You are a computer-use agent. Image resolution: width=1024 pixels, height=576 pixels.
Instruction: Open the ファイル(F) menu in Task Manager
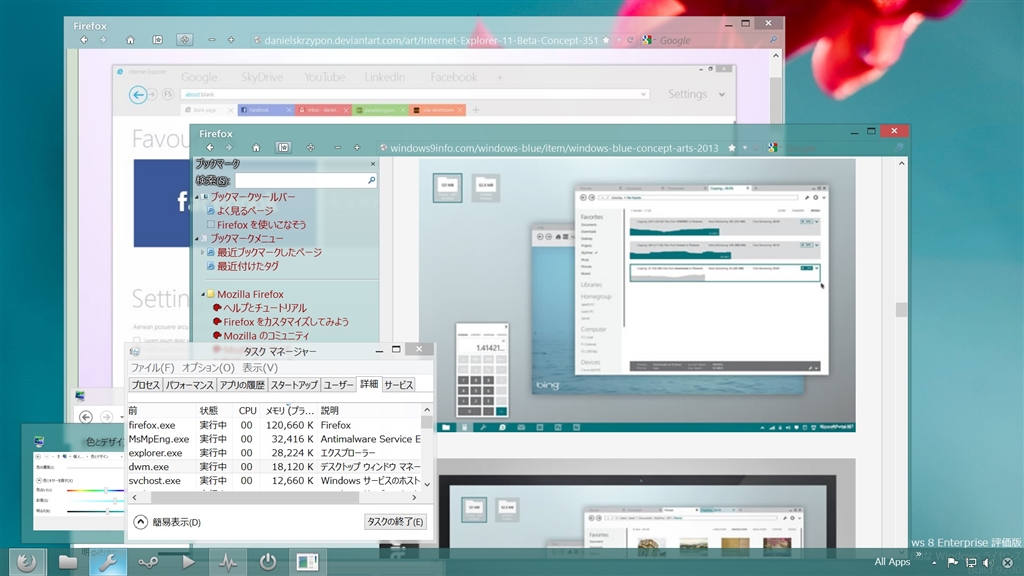[152, 368]
